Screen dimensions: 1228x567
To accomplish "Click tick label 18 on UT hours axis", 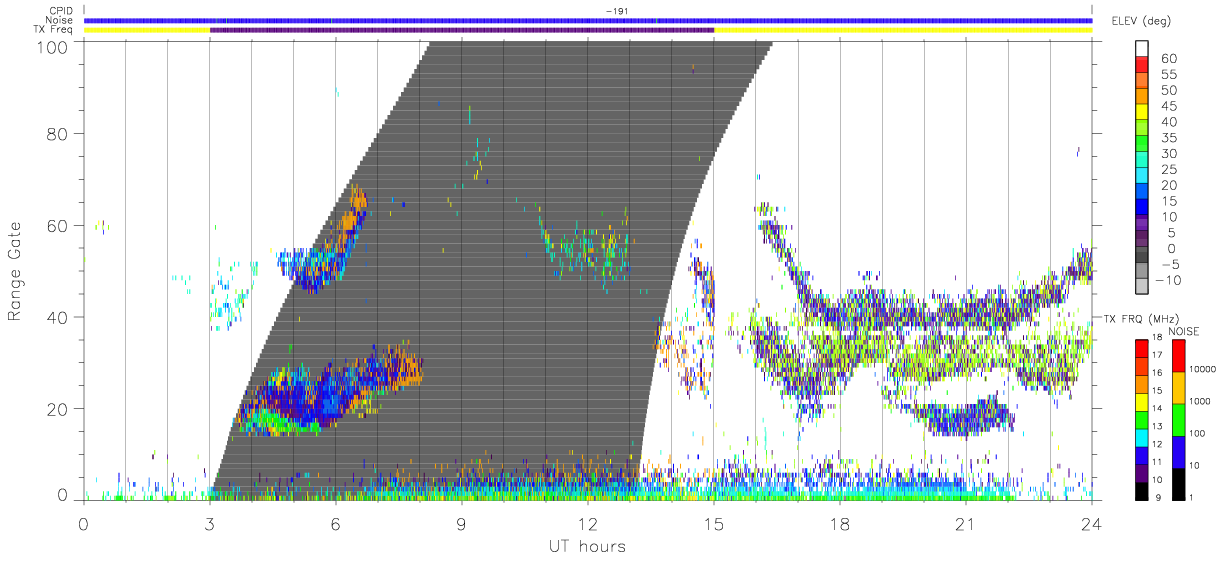I will 839,523.
